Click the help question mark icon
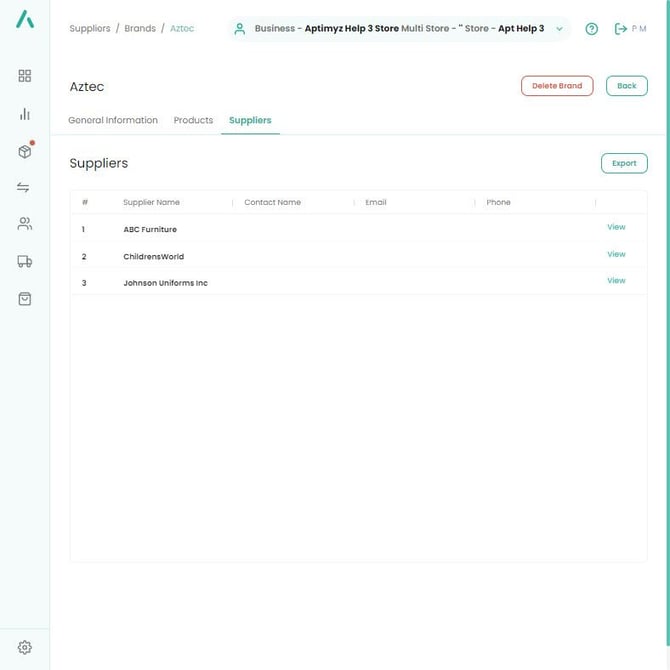 coord(591,29)
